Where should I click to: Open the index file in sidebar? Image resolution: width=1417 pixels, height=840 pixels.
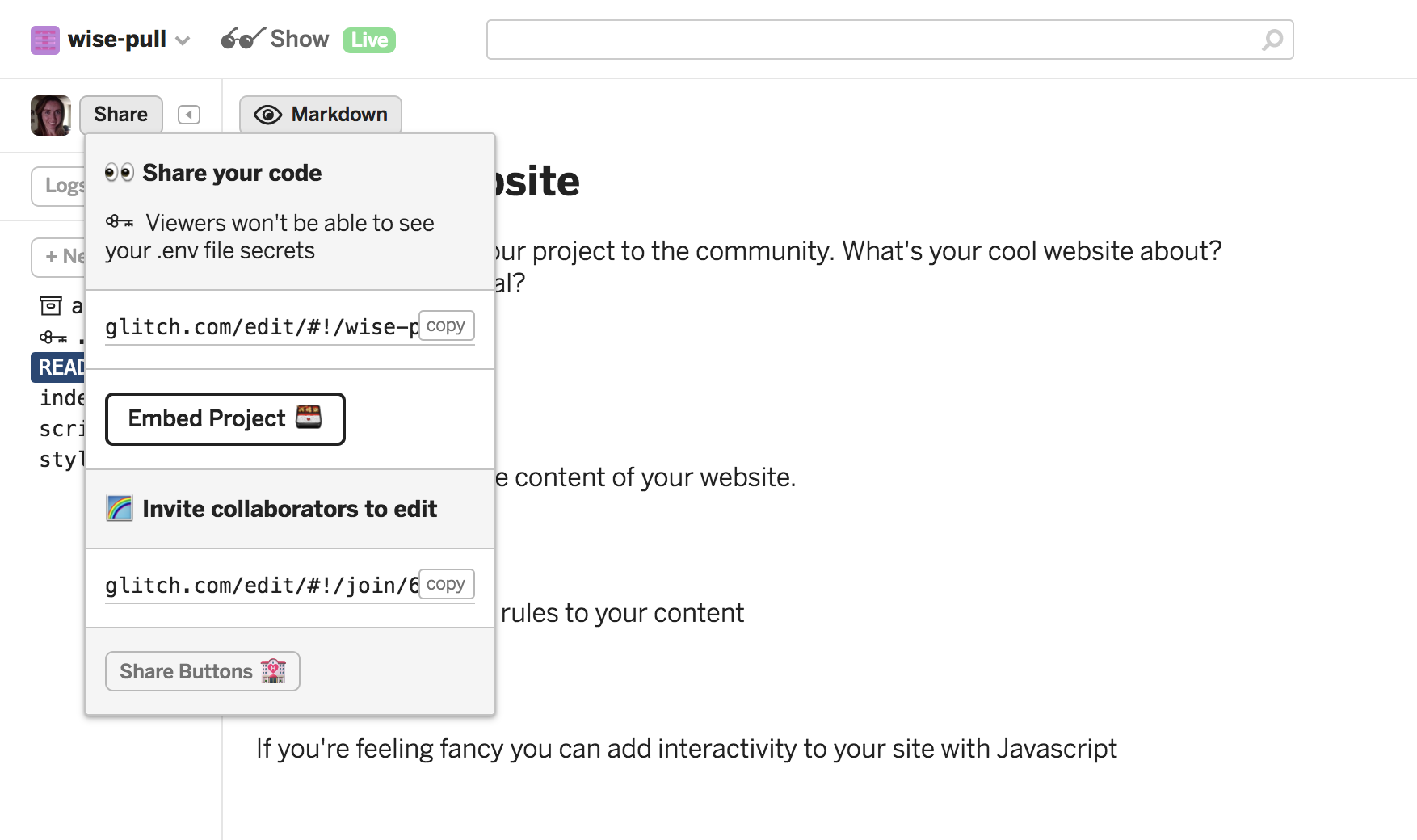[x=61, y=398]
